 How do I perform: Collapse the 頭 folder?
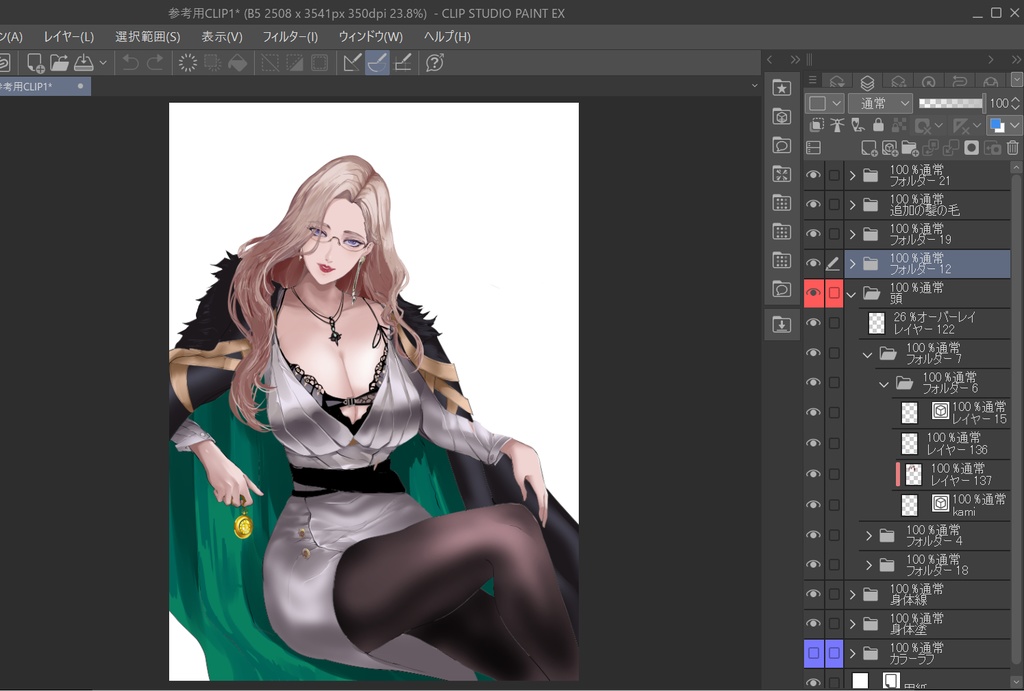tap(852, 294)
